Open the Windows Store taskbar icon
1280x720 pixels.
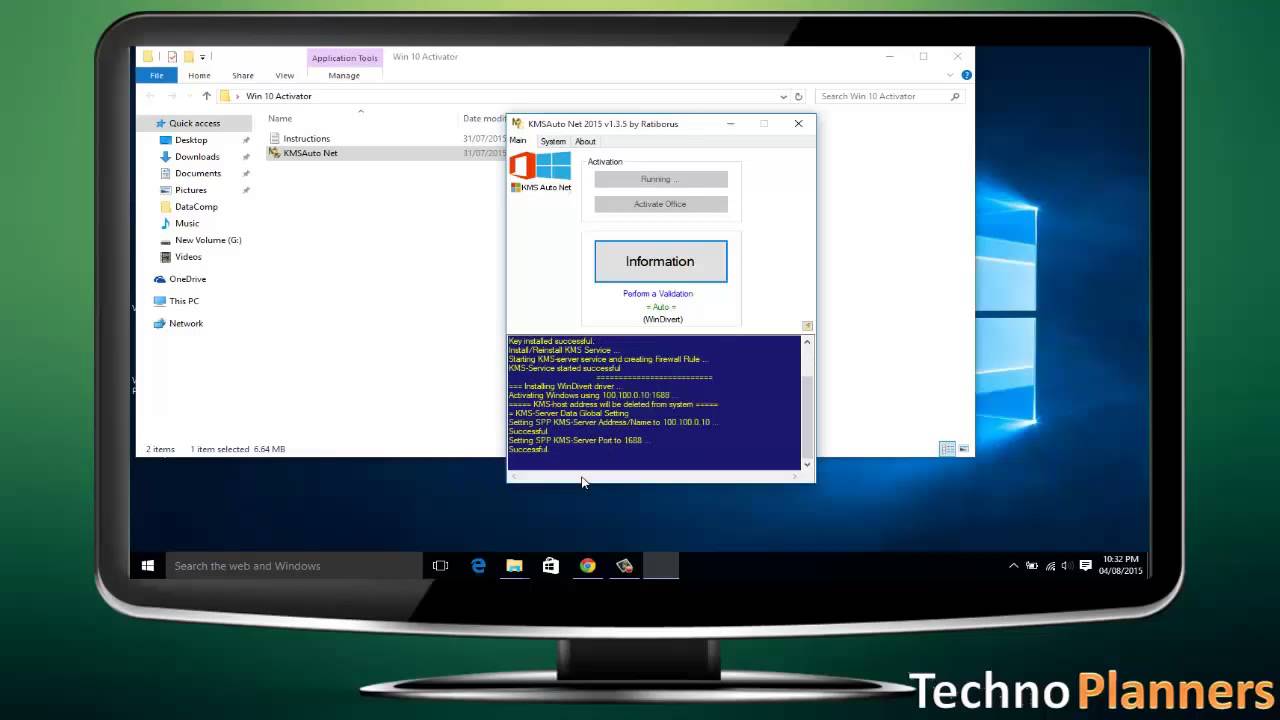[551, 566]
